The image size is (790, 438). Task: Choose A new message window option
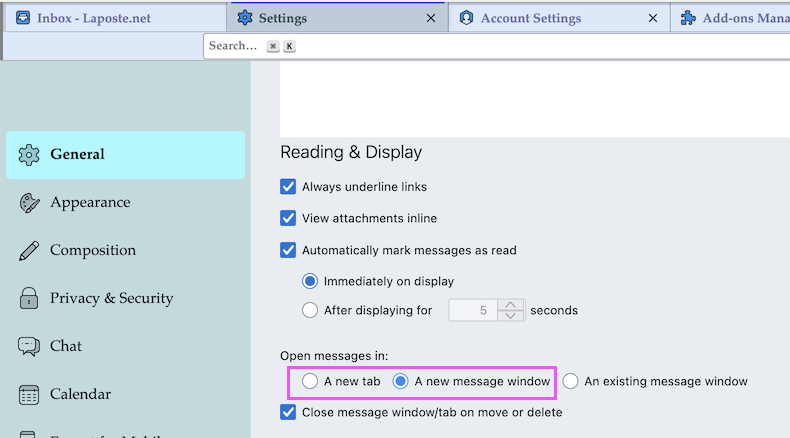click(x=401, y=381)
